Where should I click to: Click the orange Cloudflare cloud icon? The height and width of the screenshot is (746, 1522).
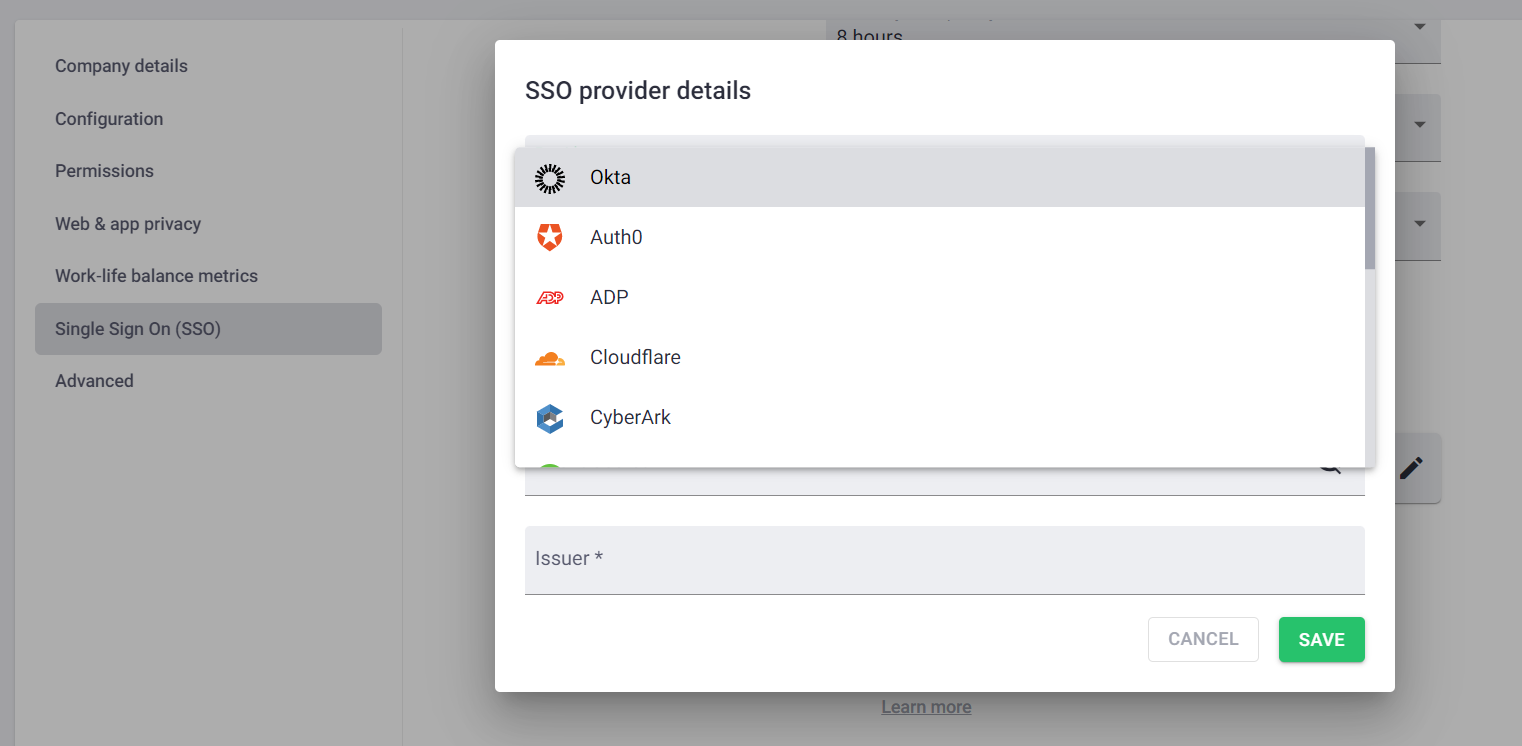550,358
